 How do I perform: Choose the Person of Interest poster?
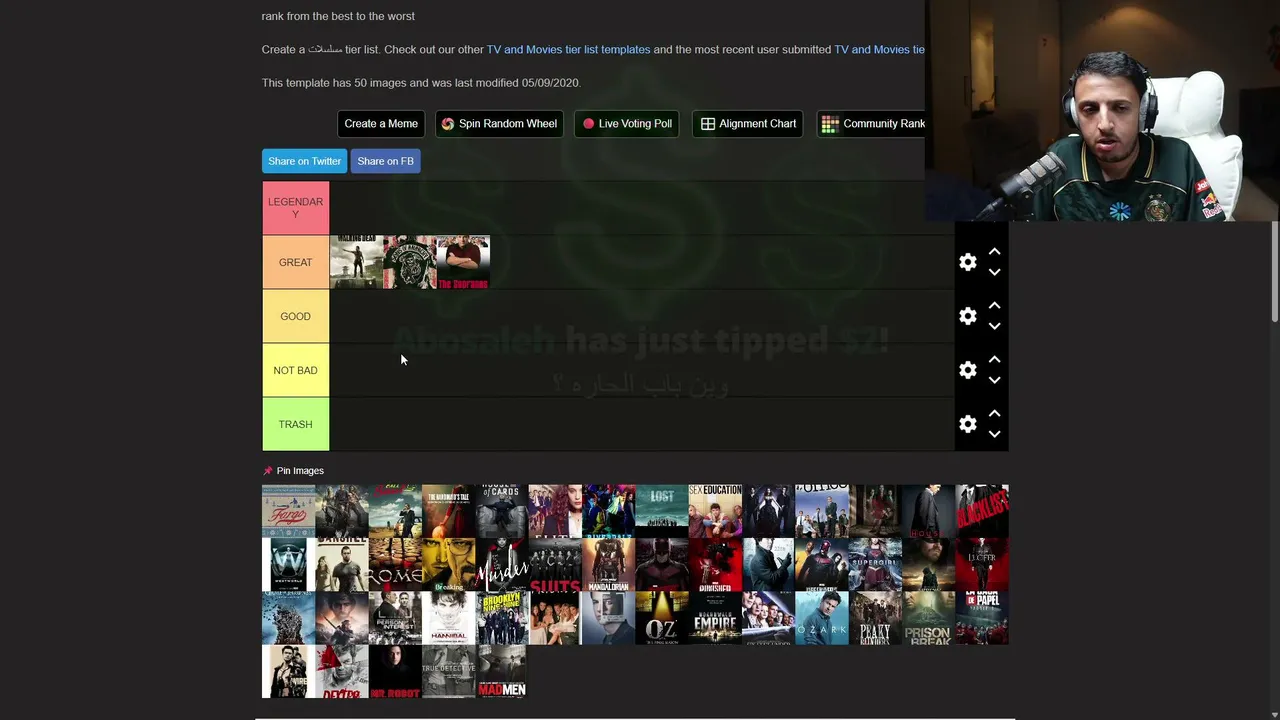point(395,618)
